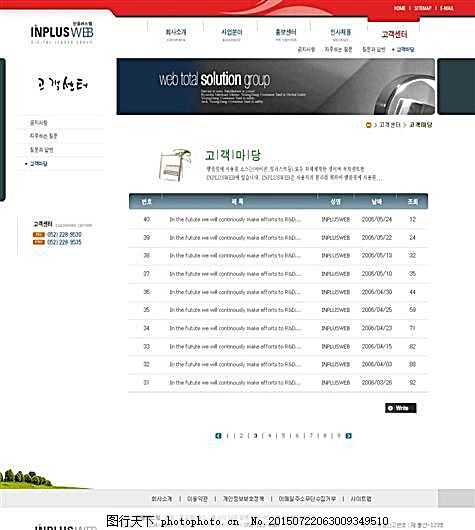Image resolution: width=475 pixels, height=530 pixels.
Task: Open 공지사항 in the top submenu
Action: point(306,49)
